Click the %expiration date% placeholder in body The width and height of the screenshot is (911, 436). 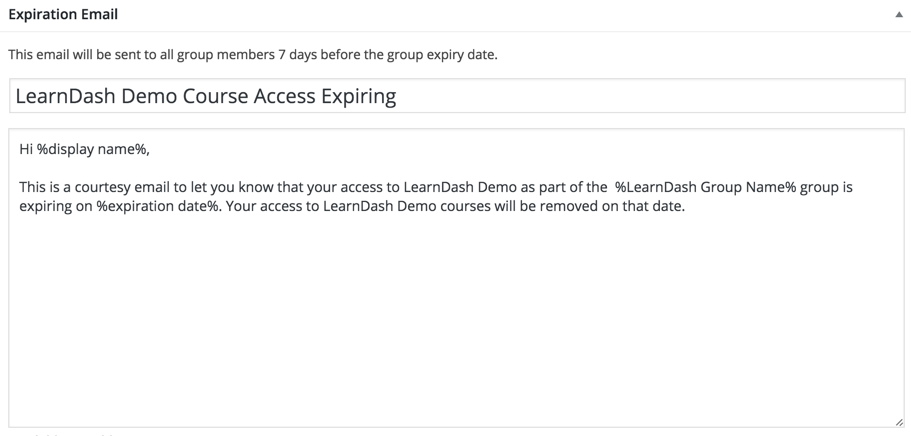(x=157, y=207)
